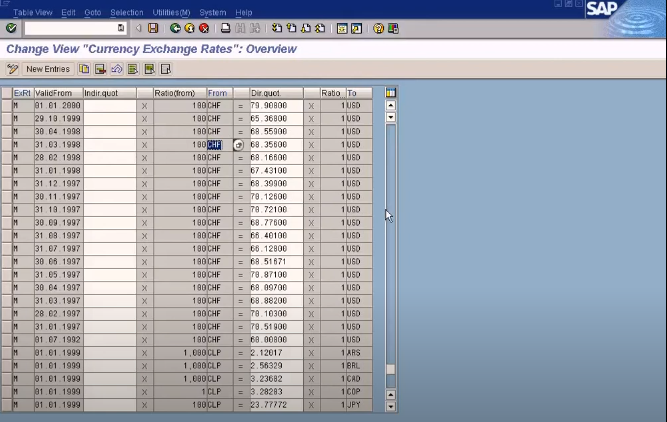667x422 pixels.
Task: Click the Generate shortcut icon
Action: [x=356, y=28]
